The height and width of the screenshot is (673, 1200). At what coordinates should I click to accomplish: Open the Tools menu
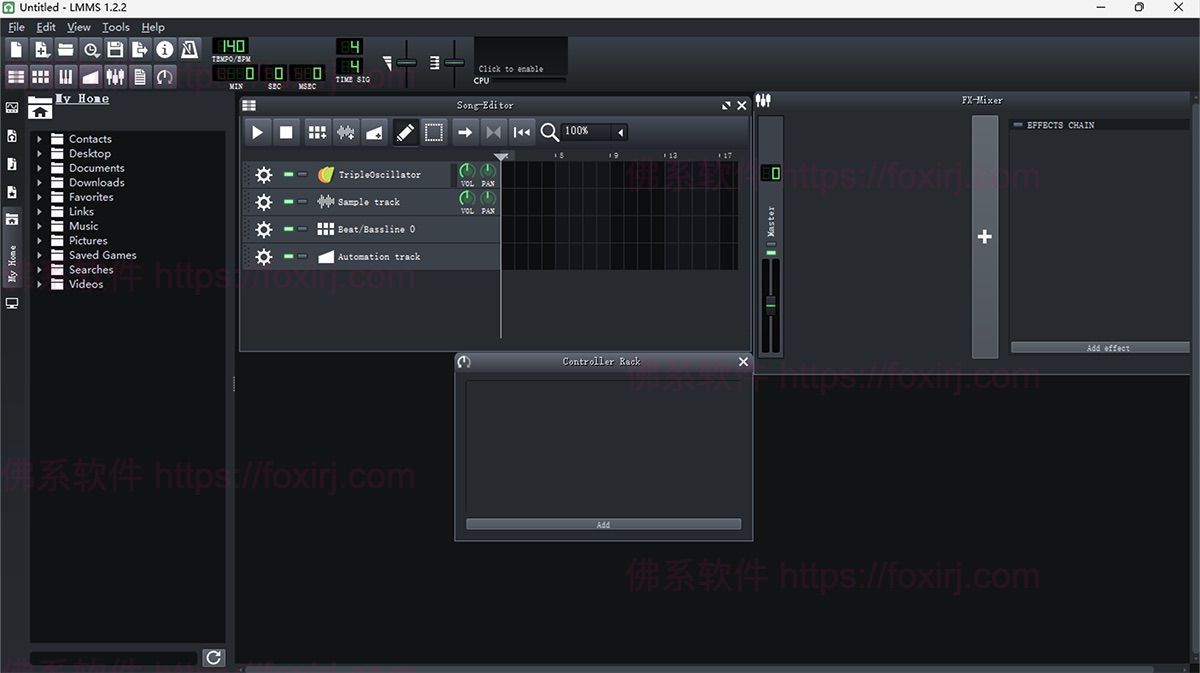pyautogui.click(x=115, y=27)
